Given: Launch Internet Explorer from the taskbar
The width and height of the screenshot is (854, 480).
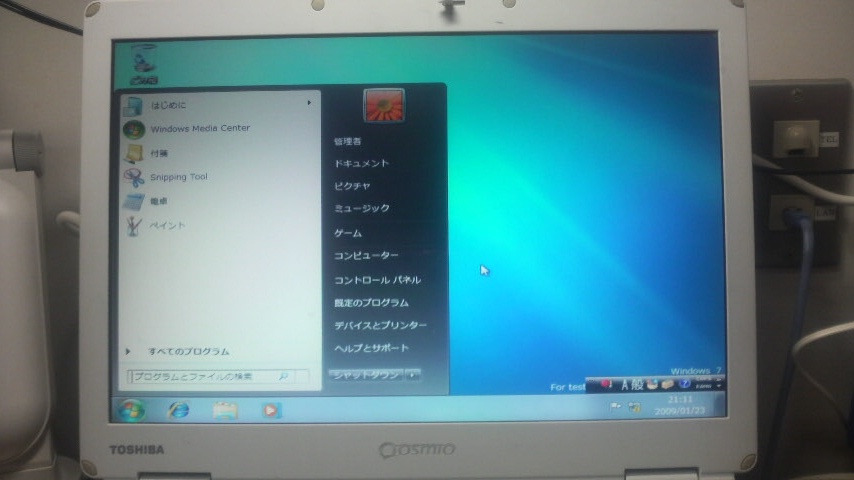Looking at the screenshot, I should coord(179,409).
